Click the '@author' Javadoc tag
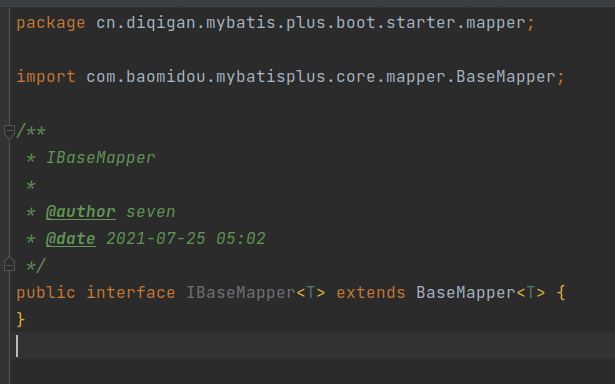615x384 pixels. coord(81,212)
